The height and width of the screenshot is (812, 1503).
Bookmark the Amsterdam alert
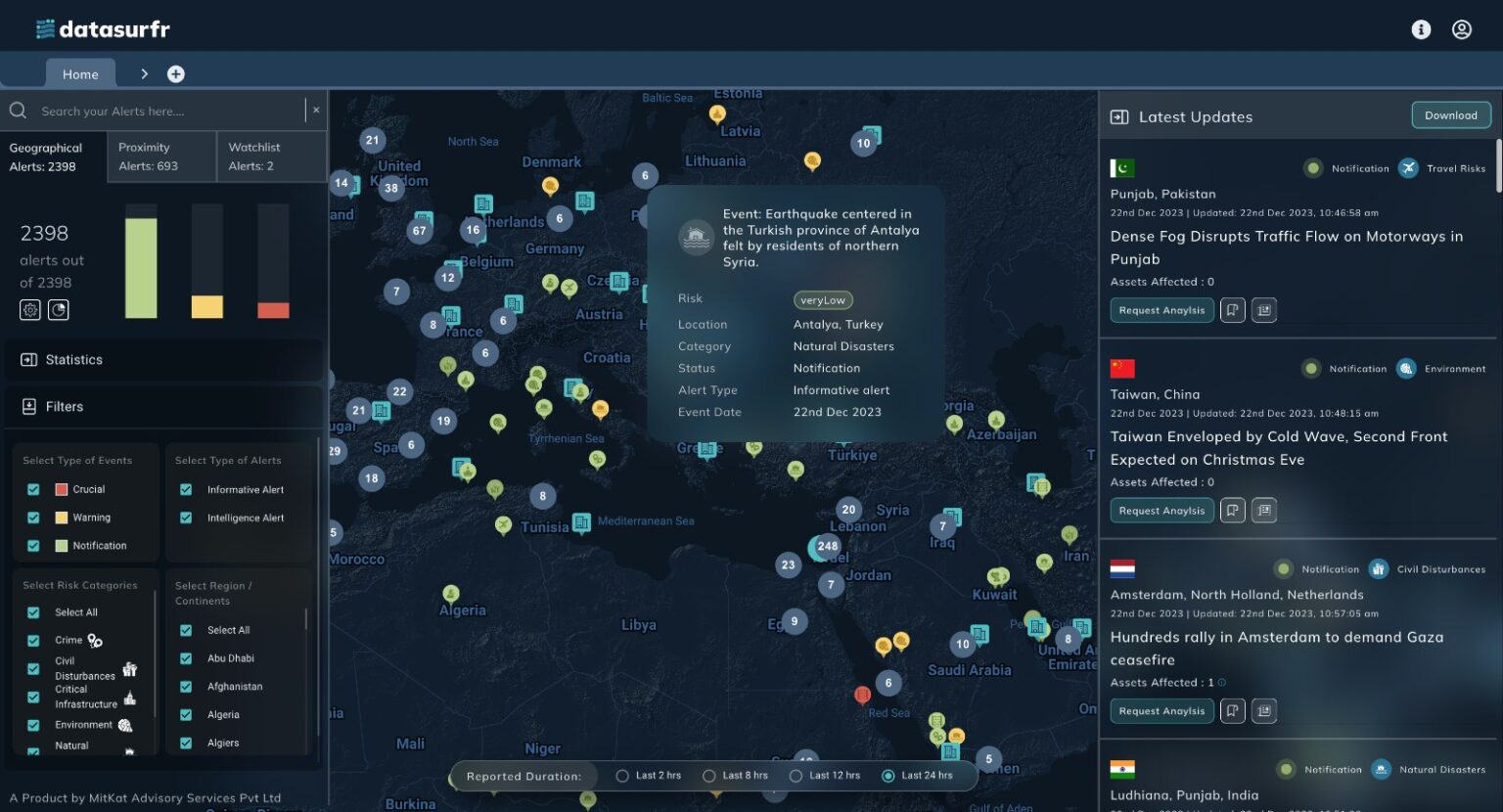pos(1233,711)
